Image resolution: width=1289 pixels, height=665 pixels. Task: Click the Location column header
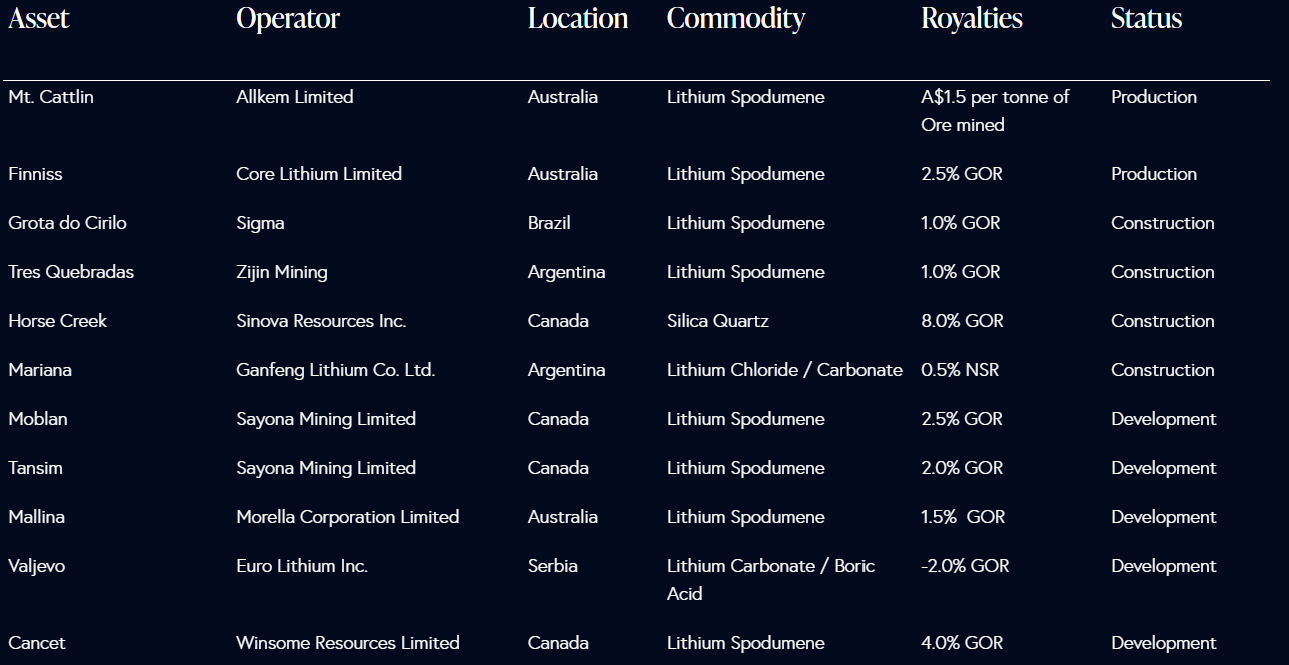point(578,18)
